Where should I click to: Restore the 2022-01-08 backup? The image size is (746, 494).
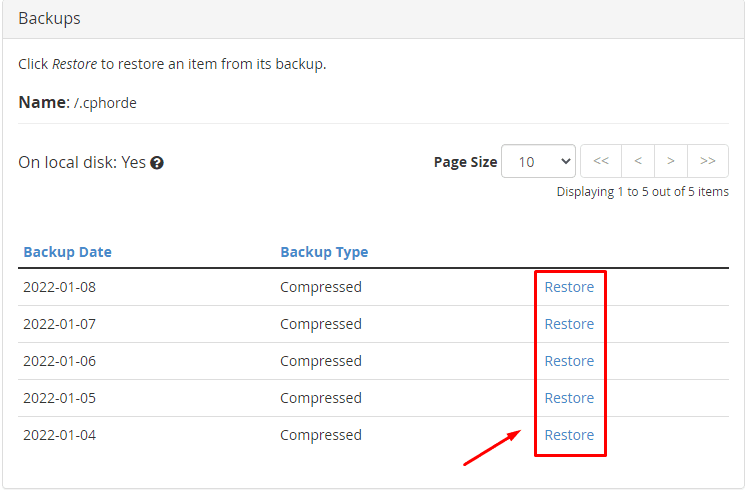[x=569, y=287]
